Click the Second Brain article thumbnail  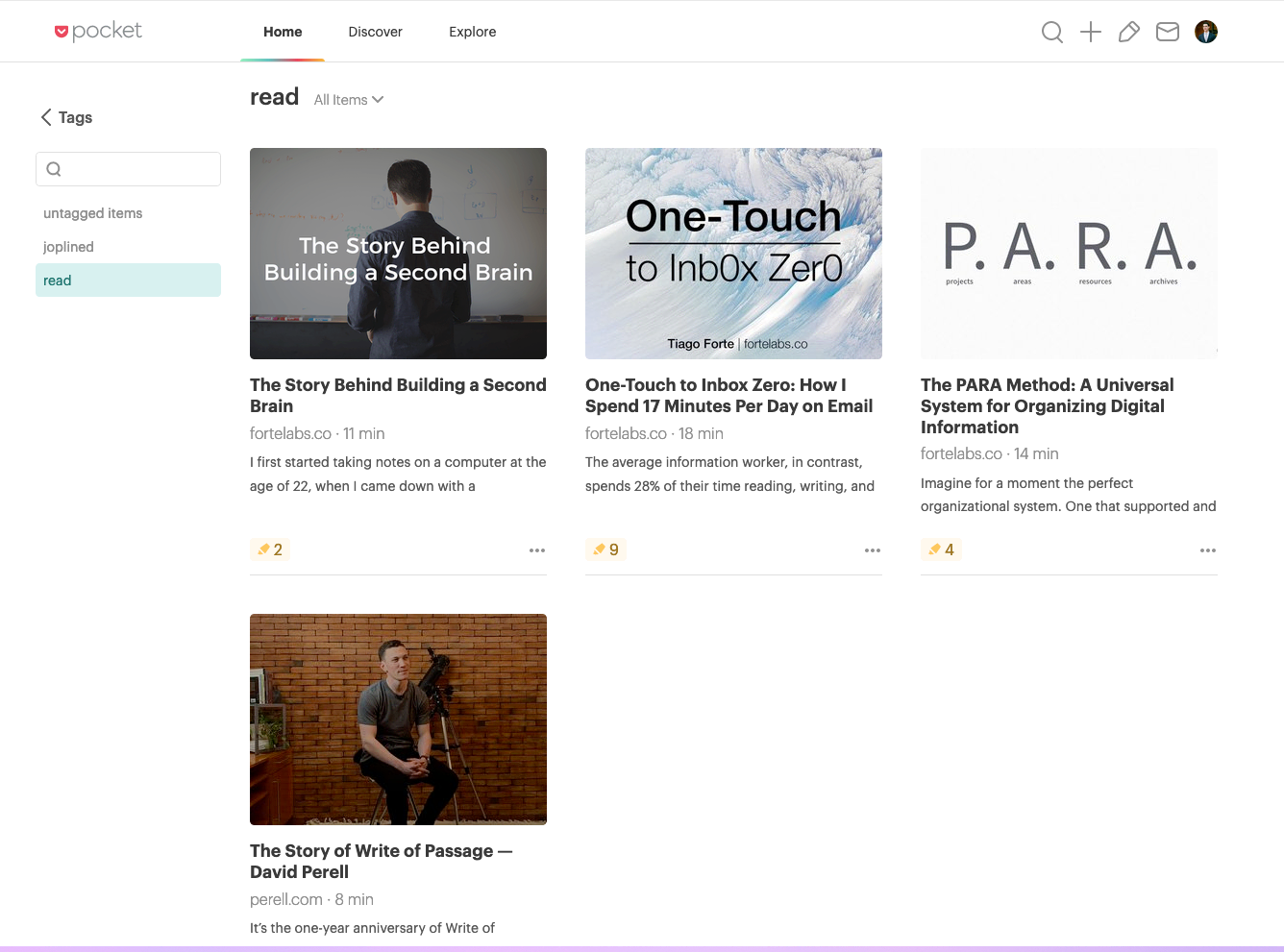(x=398, y=254)
